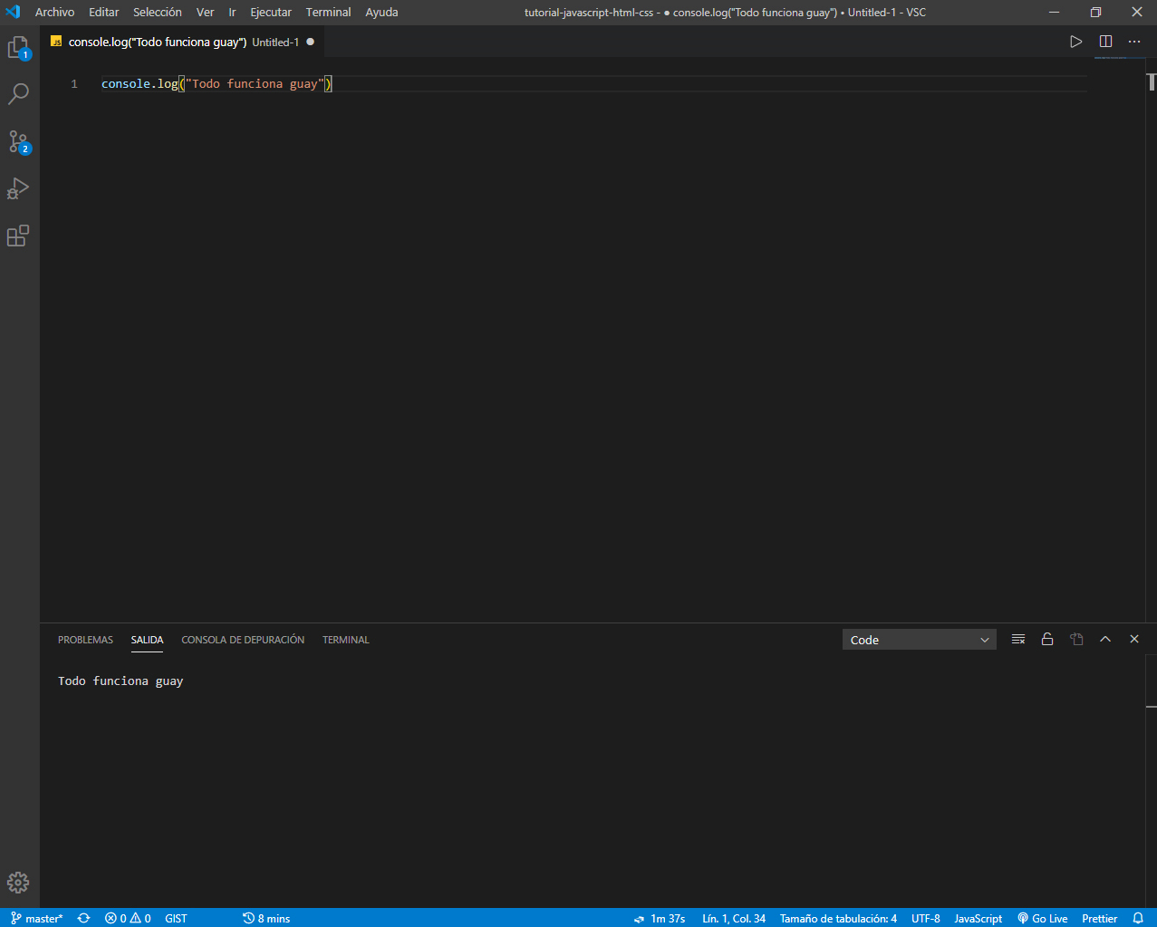Clear the output panel

tap(1018, 639)
